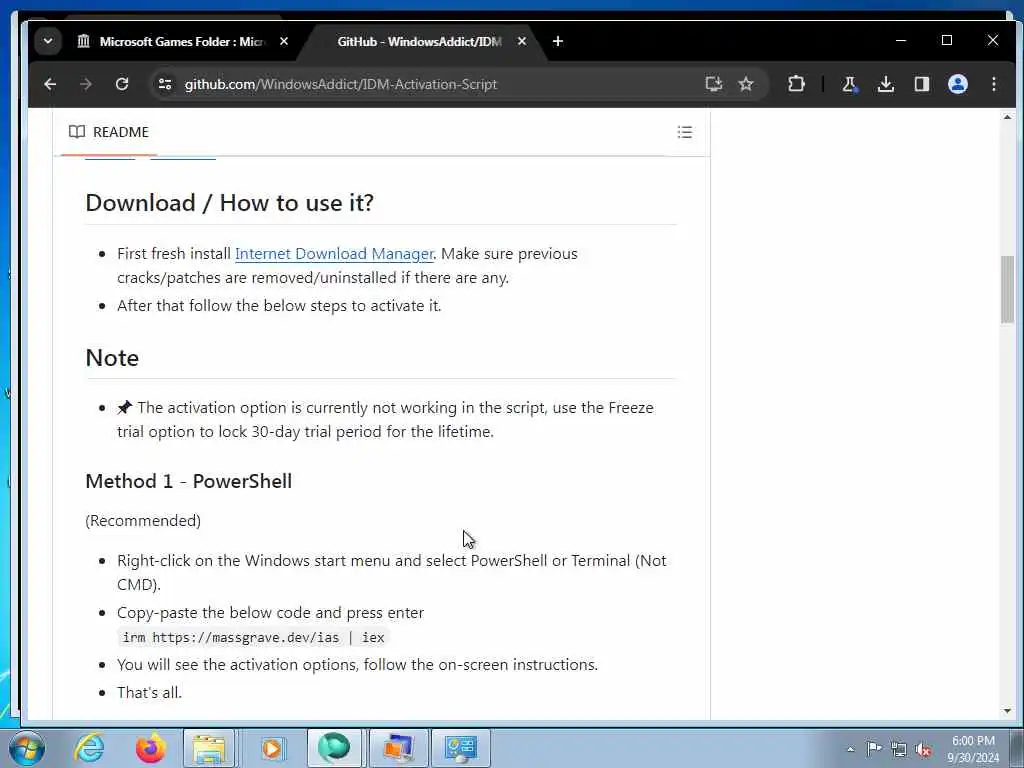The image size is (1024, 768).
Task: Select the GitHub WindowsAddict/IDM tab
Action: (x=419, y=42)
